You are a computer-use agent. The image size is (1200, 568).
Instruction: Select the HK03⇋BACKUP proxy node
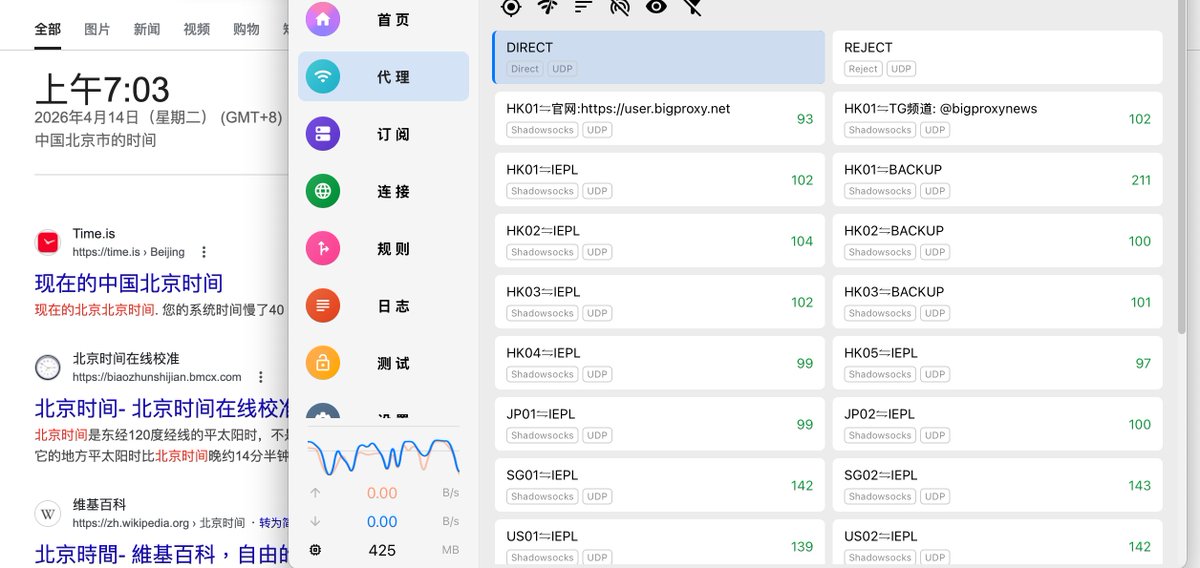(997, 301)
